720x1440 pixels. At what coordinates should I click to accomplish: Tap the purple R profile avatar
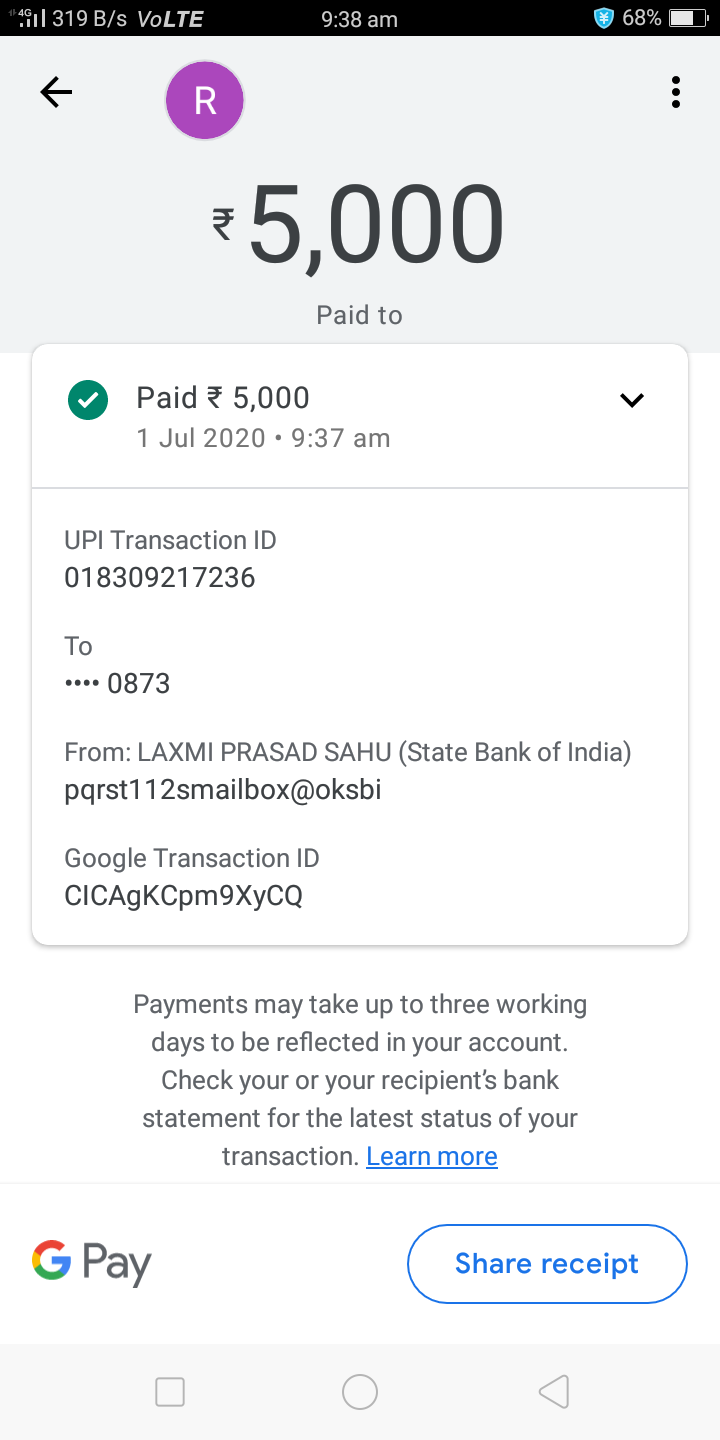[x=205, y=100]
